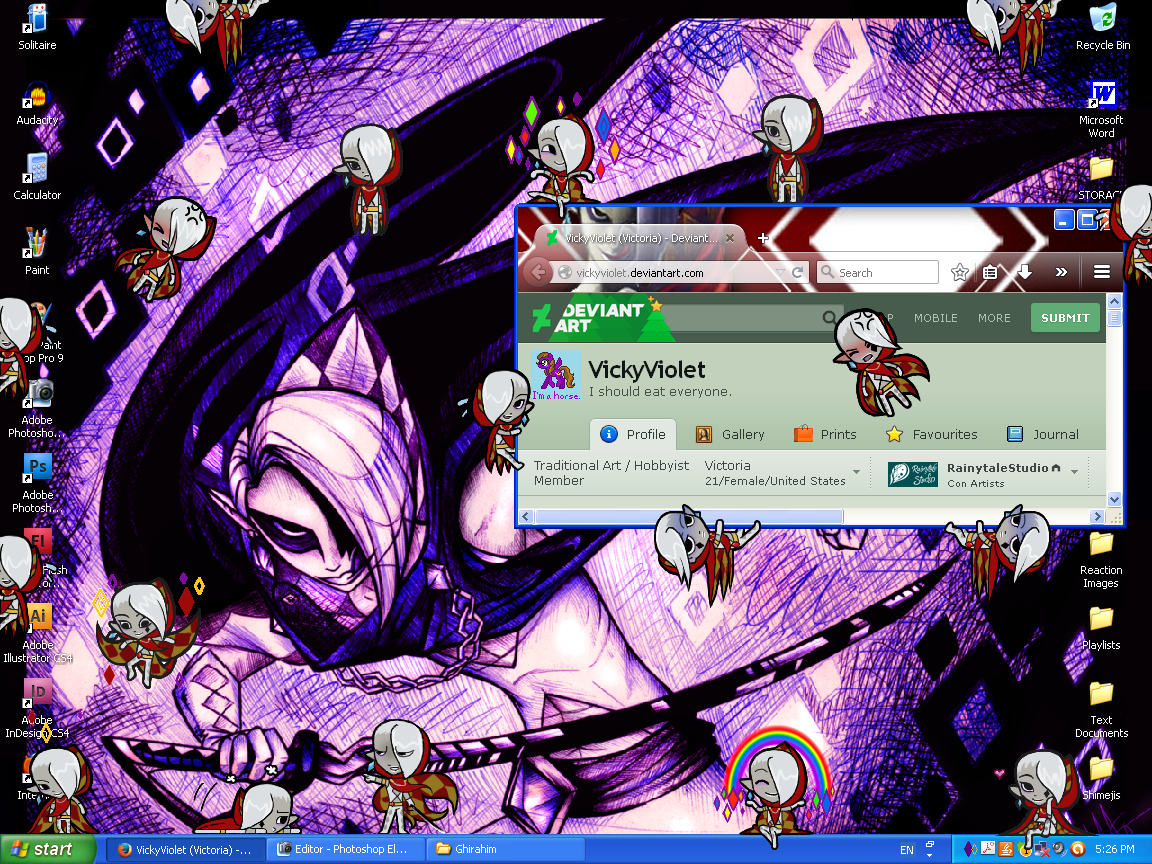This screenshot has height=864, width=1152.
Task: Click the reload page icon
Action: pos(798,273)
